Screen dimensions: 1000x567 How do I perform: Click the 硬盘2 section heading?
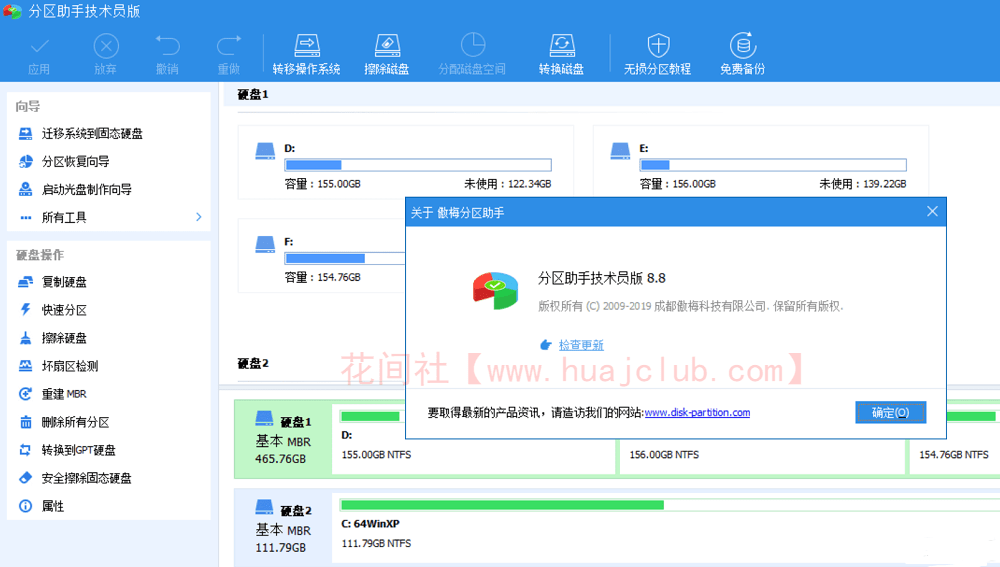(x=253, y=364)
